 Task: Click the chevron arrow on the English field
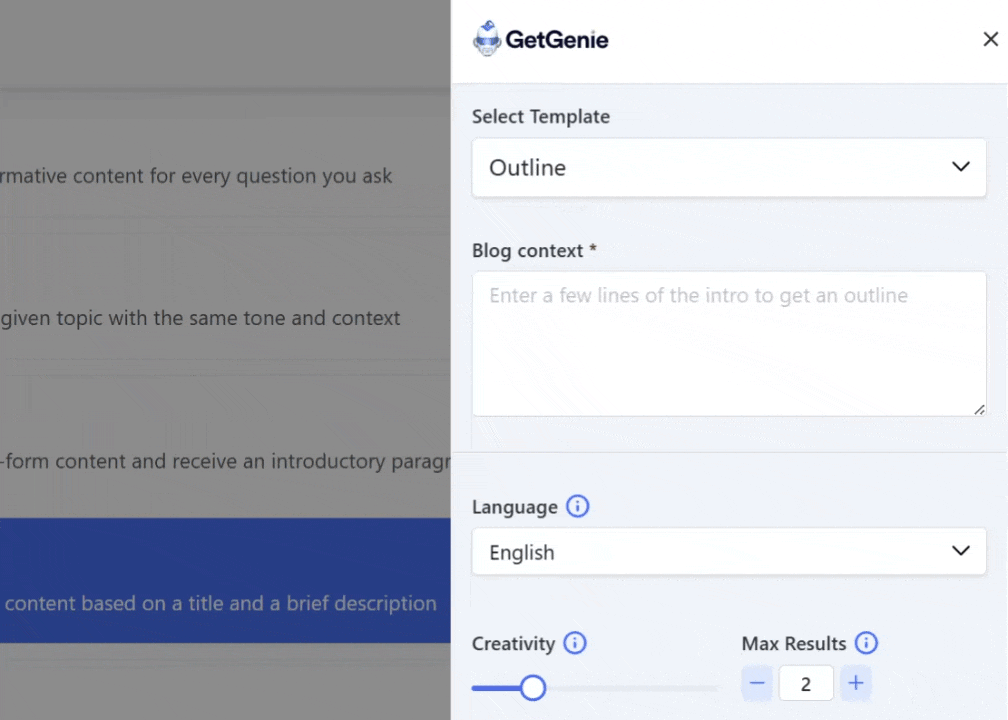click(961, 551)
